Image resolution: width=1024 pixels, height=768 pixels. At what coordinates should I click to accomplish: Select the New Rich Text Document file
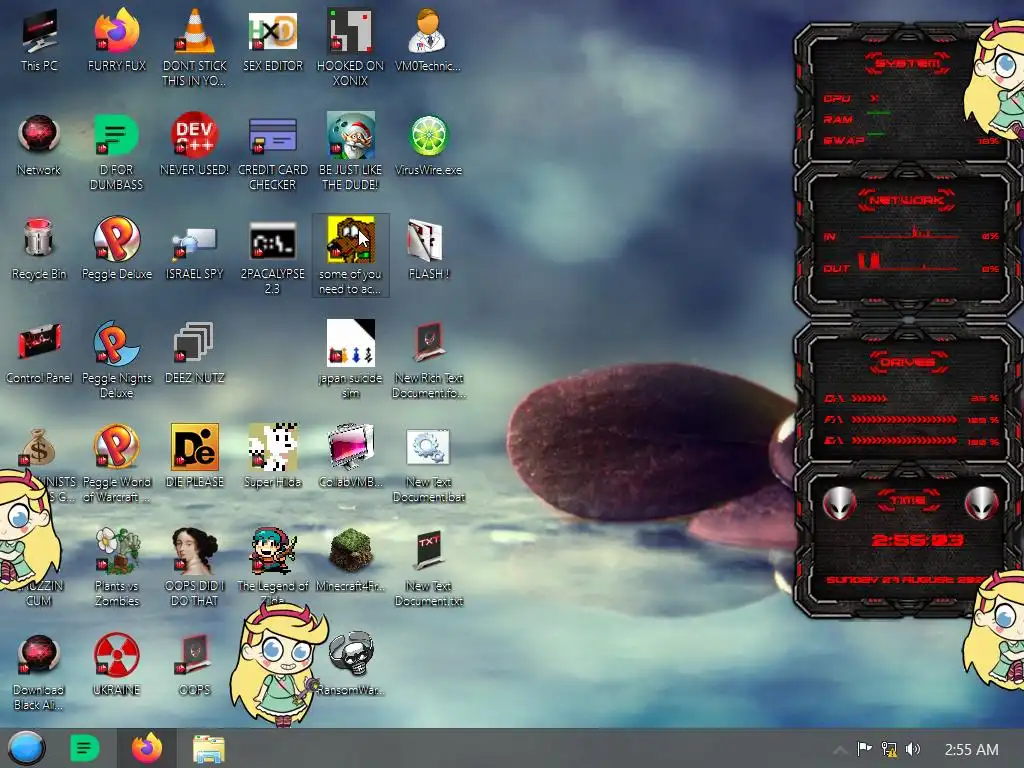coord(428,359)
